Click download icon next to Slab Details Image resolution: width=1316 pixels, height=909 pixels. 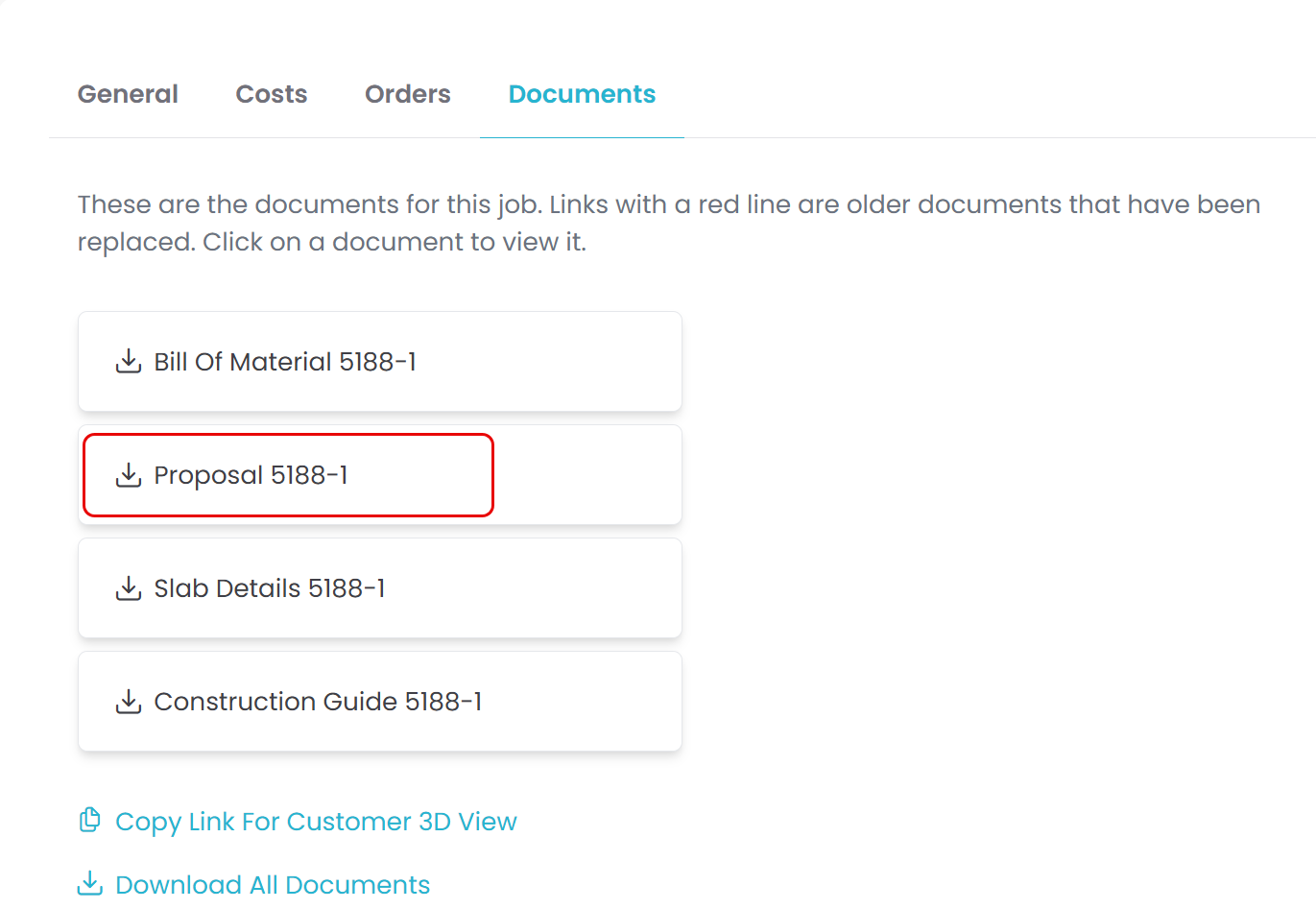pyautogui.click(x=129, y=588)
